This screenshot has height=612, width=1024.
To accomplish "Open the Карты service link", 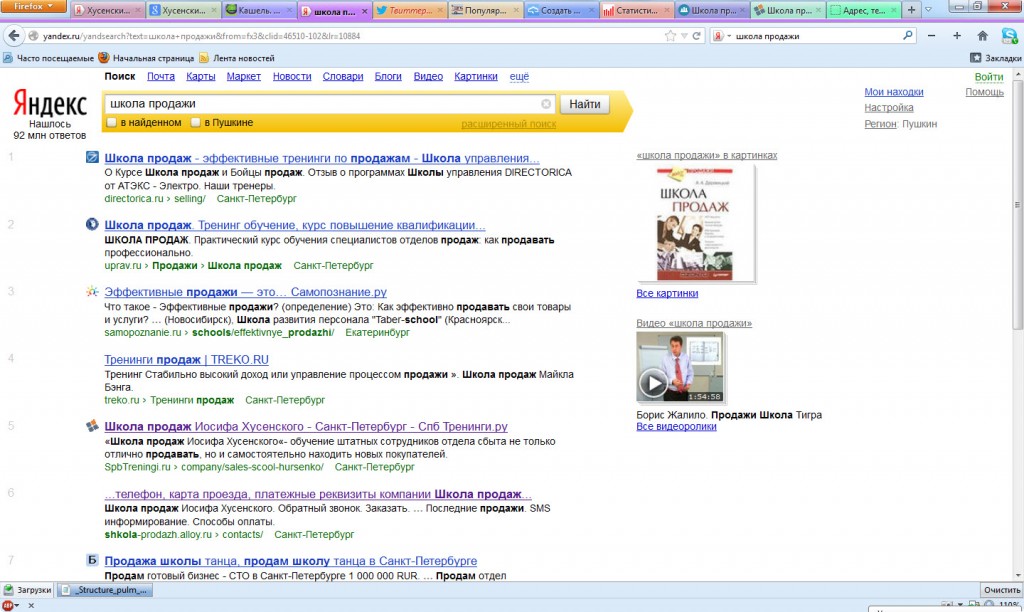I will 200,76.
